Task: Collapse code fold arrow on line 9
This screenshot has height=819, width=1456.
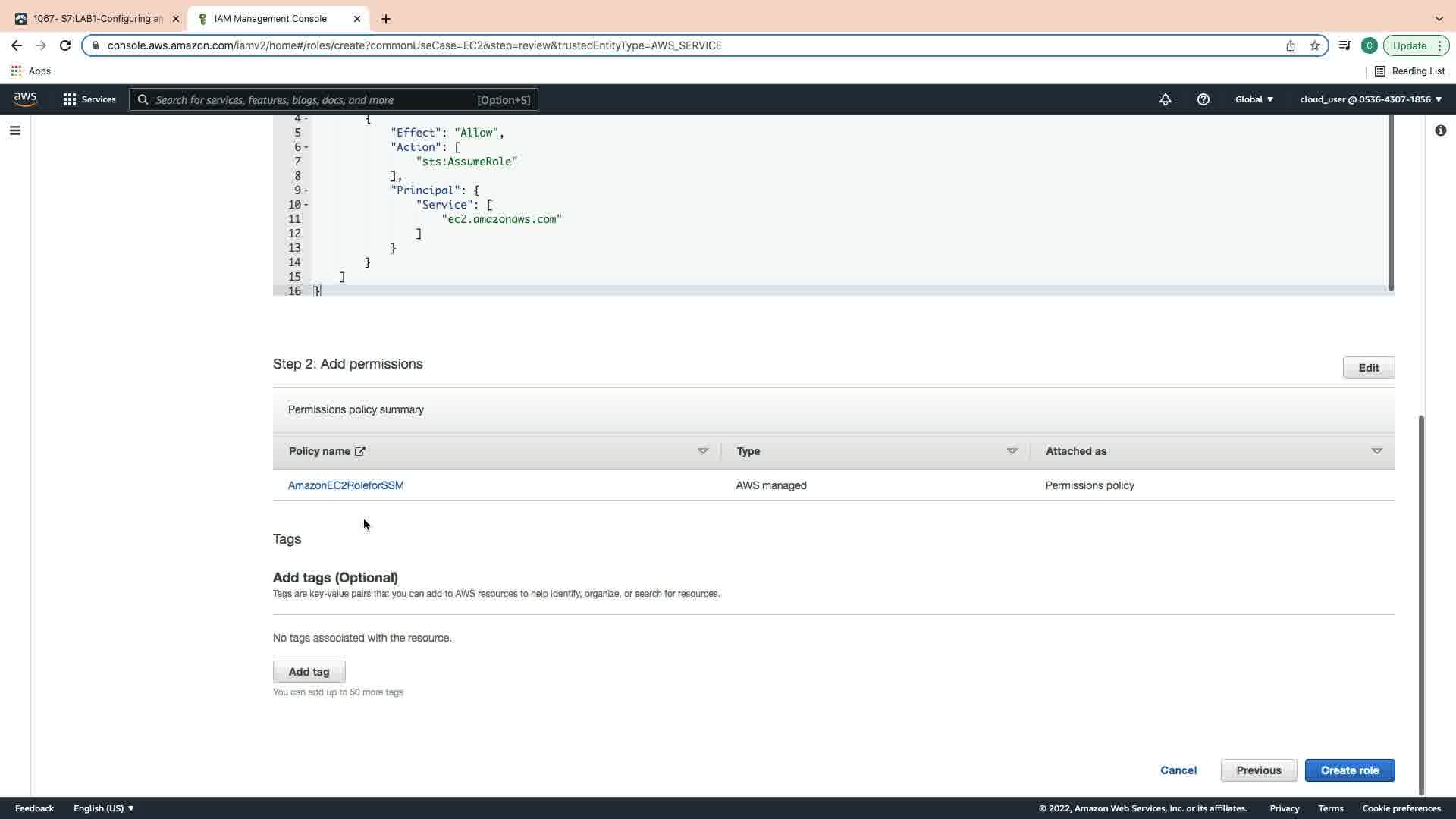Action: (x=306, y=190)
